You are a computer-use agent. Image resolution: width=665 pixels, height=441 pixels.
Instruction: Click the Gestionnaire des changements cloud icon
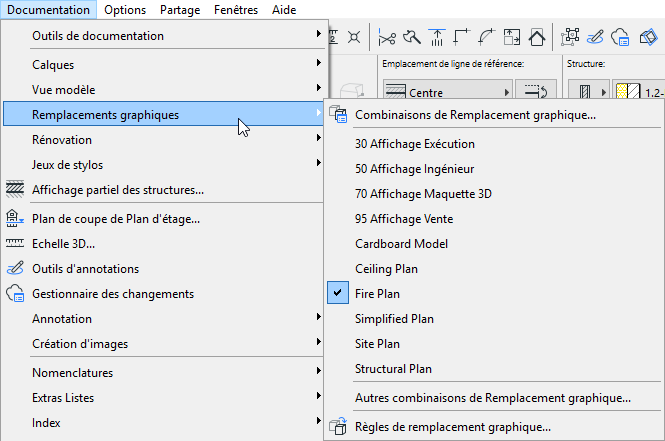pos(15,293)
